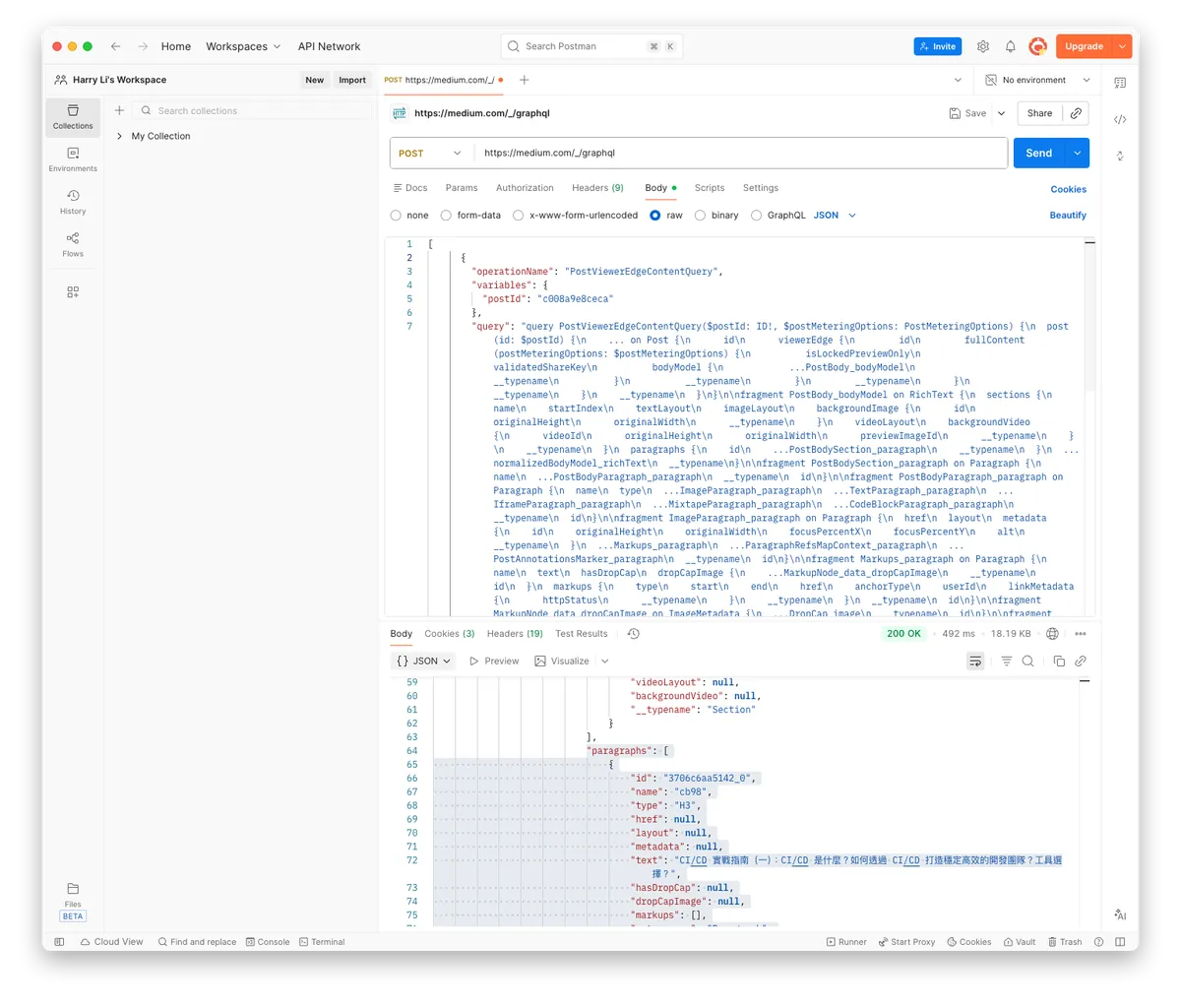Click the code snippet icon in right sidebar
Image resolution: width=1181 pixels, height=1008 pixels.
(x=1120, y=119)
